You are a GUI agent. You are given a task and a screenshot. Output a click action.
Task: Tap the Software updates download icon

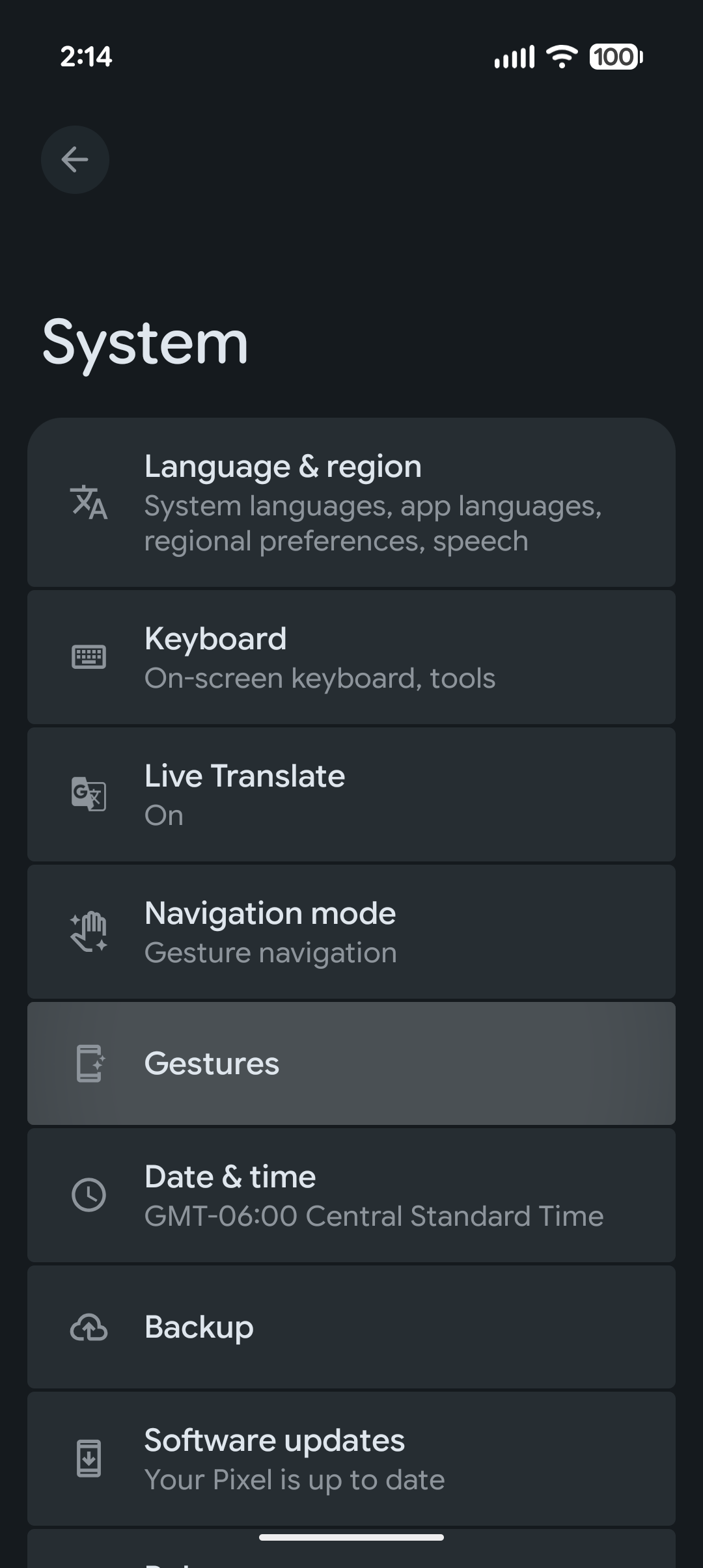click(x=89, y=1459)
